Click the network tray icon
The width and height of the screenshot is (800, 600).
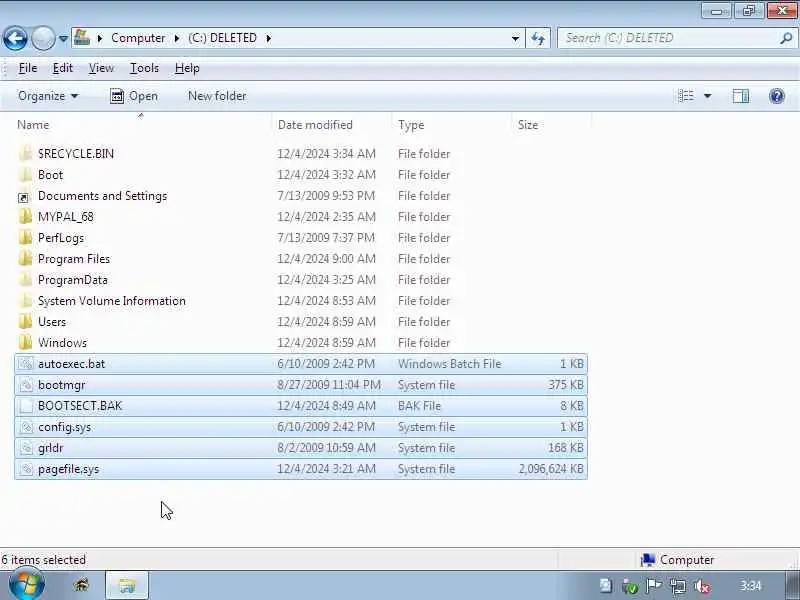click(678, 586)
